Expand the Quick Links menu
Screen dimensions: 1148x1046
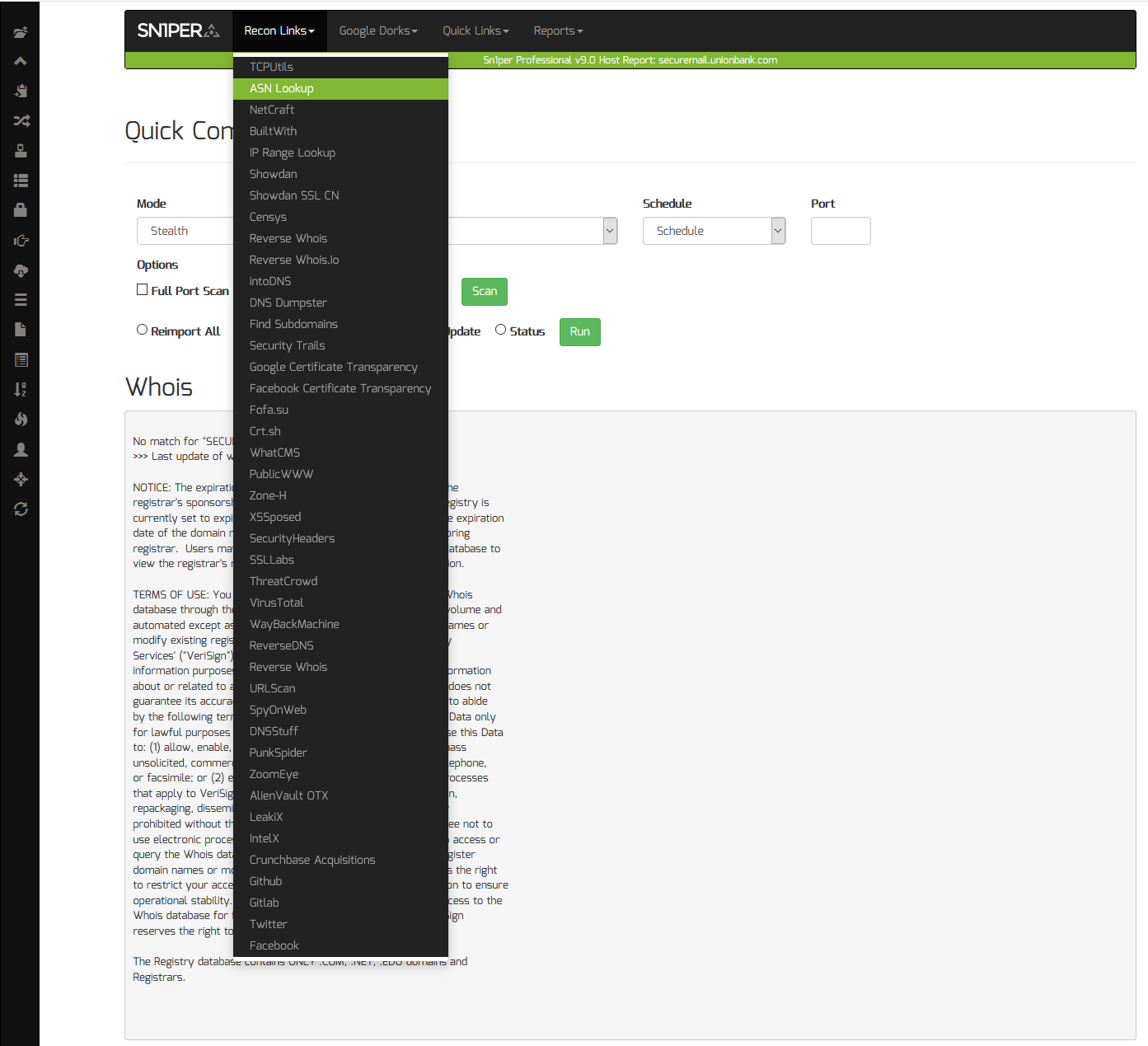pyautogui.click(x=476, y=30)
